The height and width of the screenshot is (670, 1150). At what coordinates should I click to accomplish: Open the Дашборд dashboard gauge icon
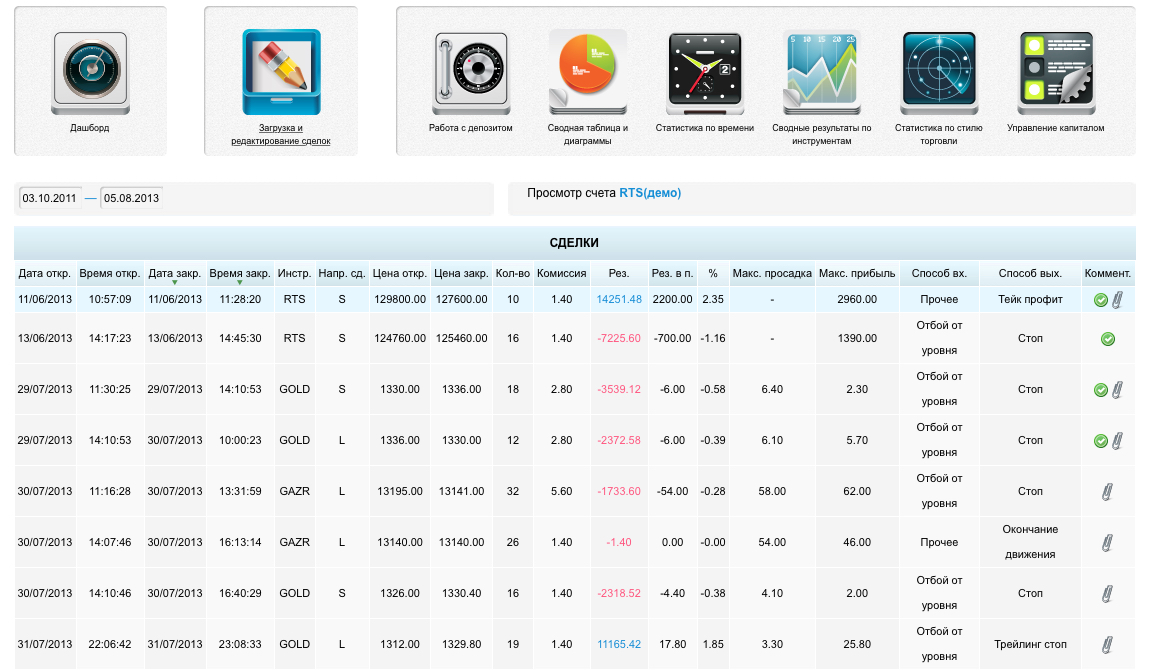click(x=90, y=68)
